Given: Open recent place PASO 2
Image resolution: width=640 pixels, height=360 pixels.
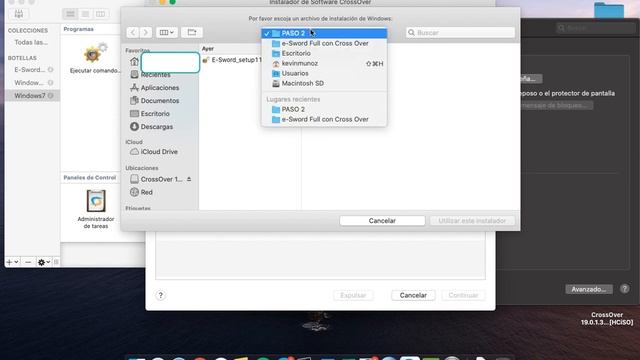Looking at the screenshot, I should [x=324, y=109].
